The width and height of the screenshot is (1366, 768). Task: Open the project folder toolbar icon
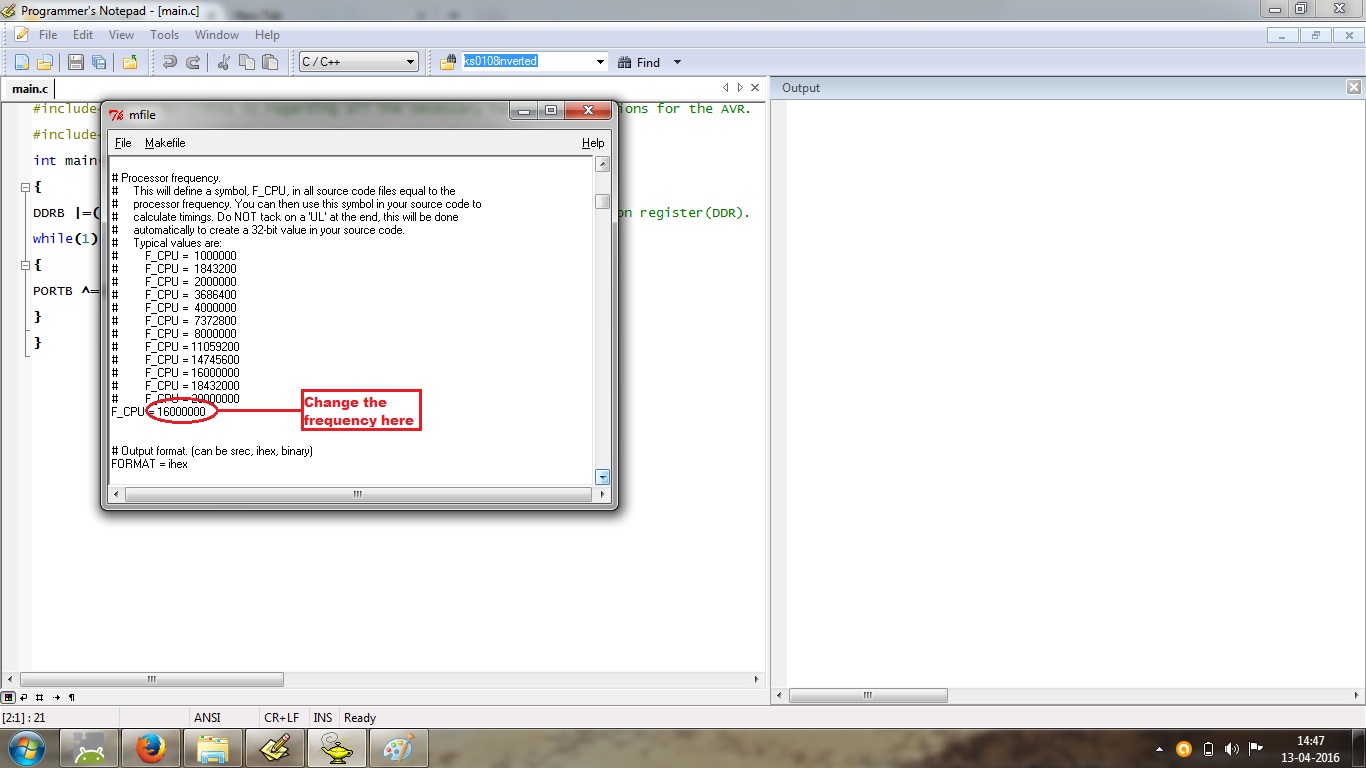tap(130, 62)
